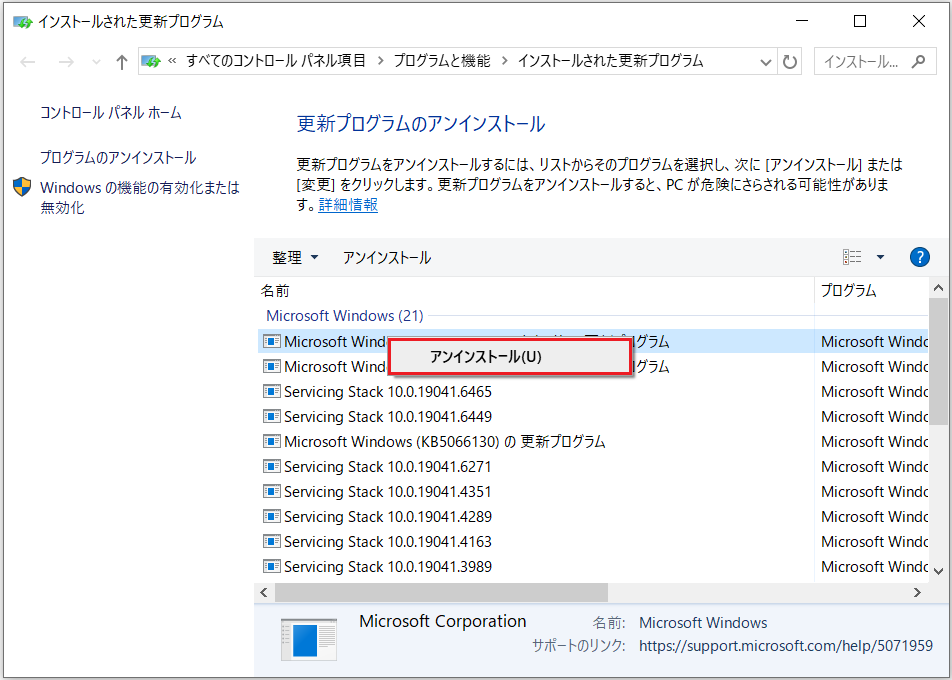952x680 pixels.
Task: Open the recent locations dropdown chevron
Action: pyautogui.click(x=96, y=61)
